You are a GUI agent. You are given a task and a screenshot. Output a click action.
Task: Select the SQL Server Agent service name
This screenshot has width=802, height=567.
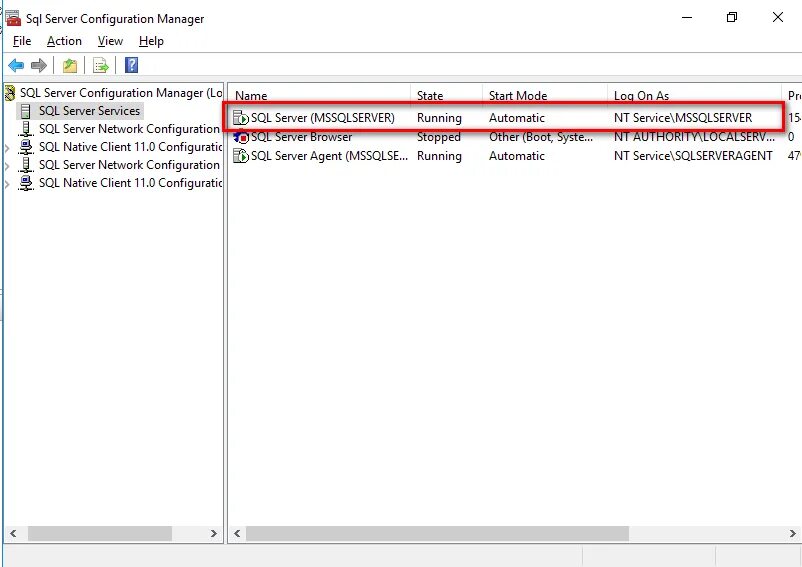[329, 156]
